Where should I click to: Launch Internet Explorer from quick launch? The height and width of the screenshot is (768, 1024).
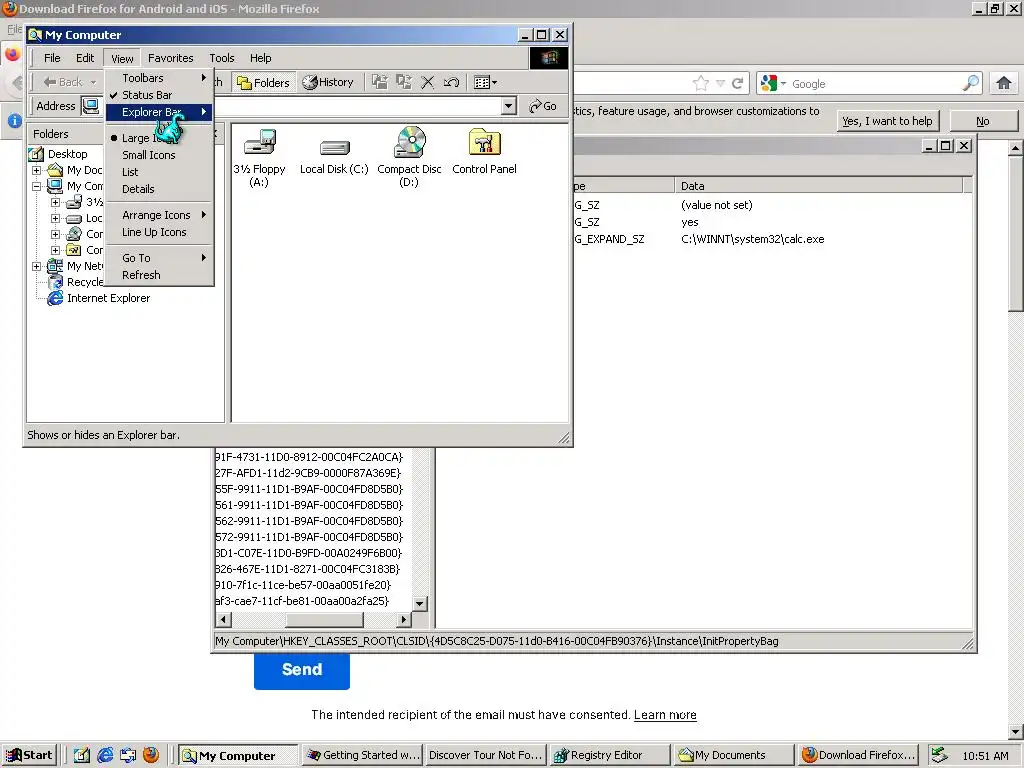[x=105, y=756]
